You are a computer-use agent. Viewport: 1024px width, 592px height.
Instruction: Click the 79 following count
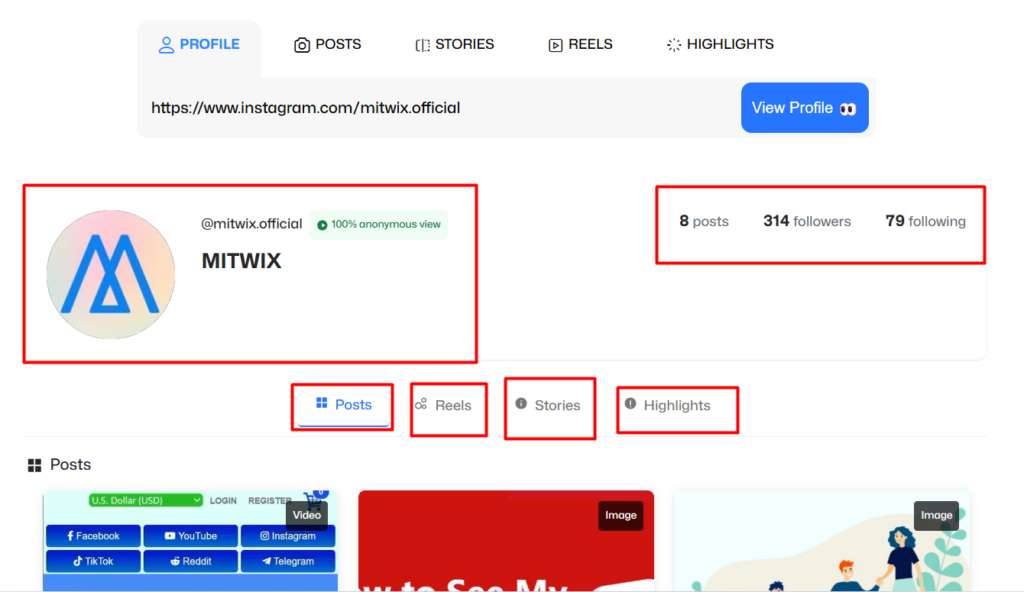click(925, 221)
